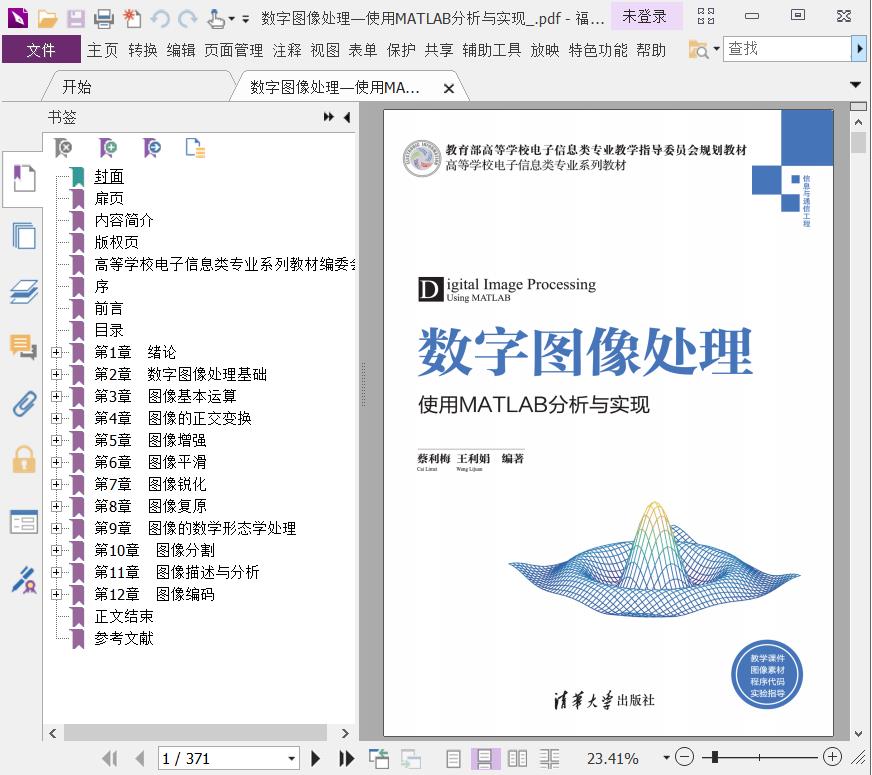Expand all bookmarks double-arrow icon
The image size is (872, 775).
[x=329, y=117]
